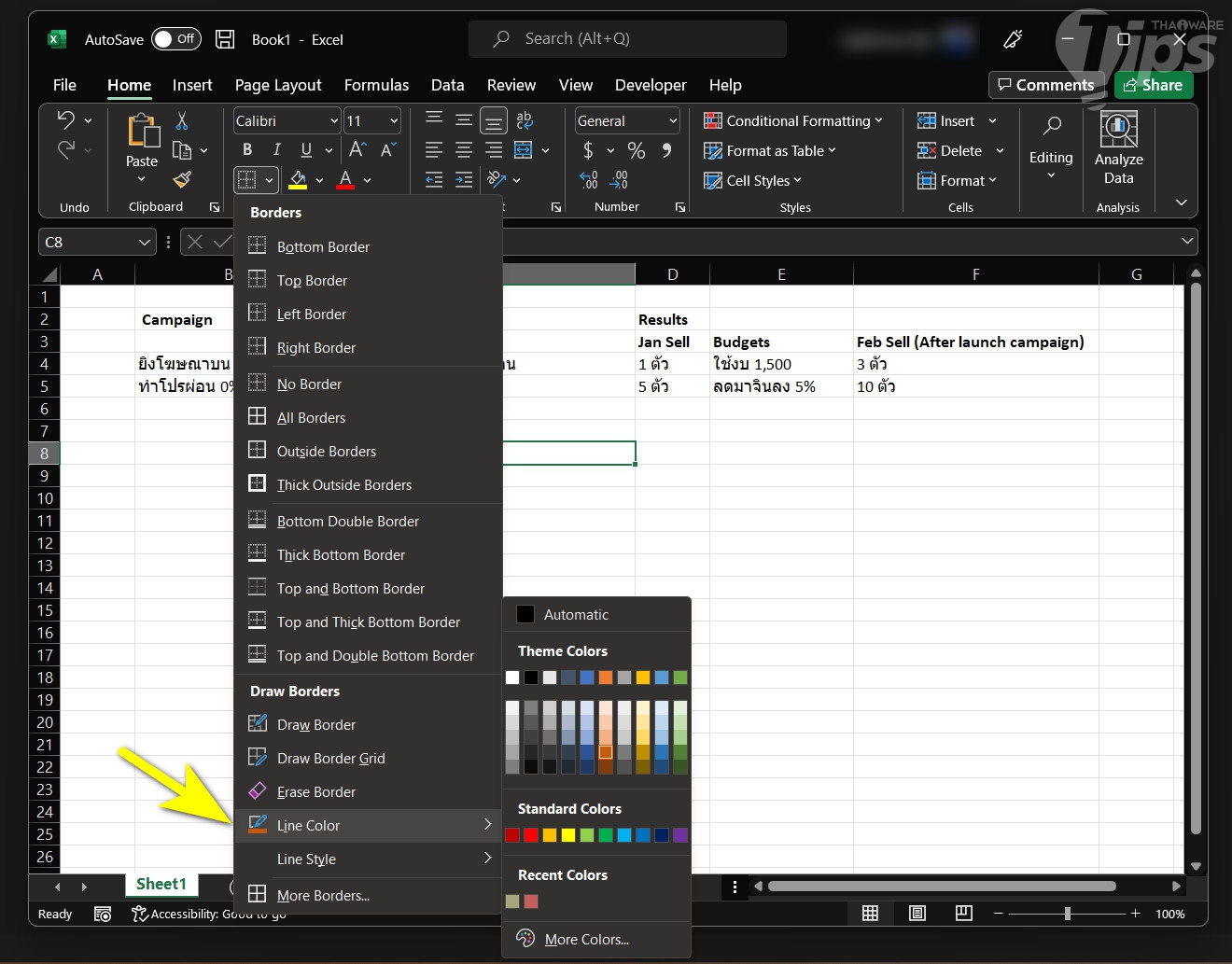Toggle the AutoSave switch

tap(175, 39)
